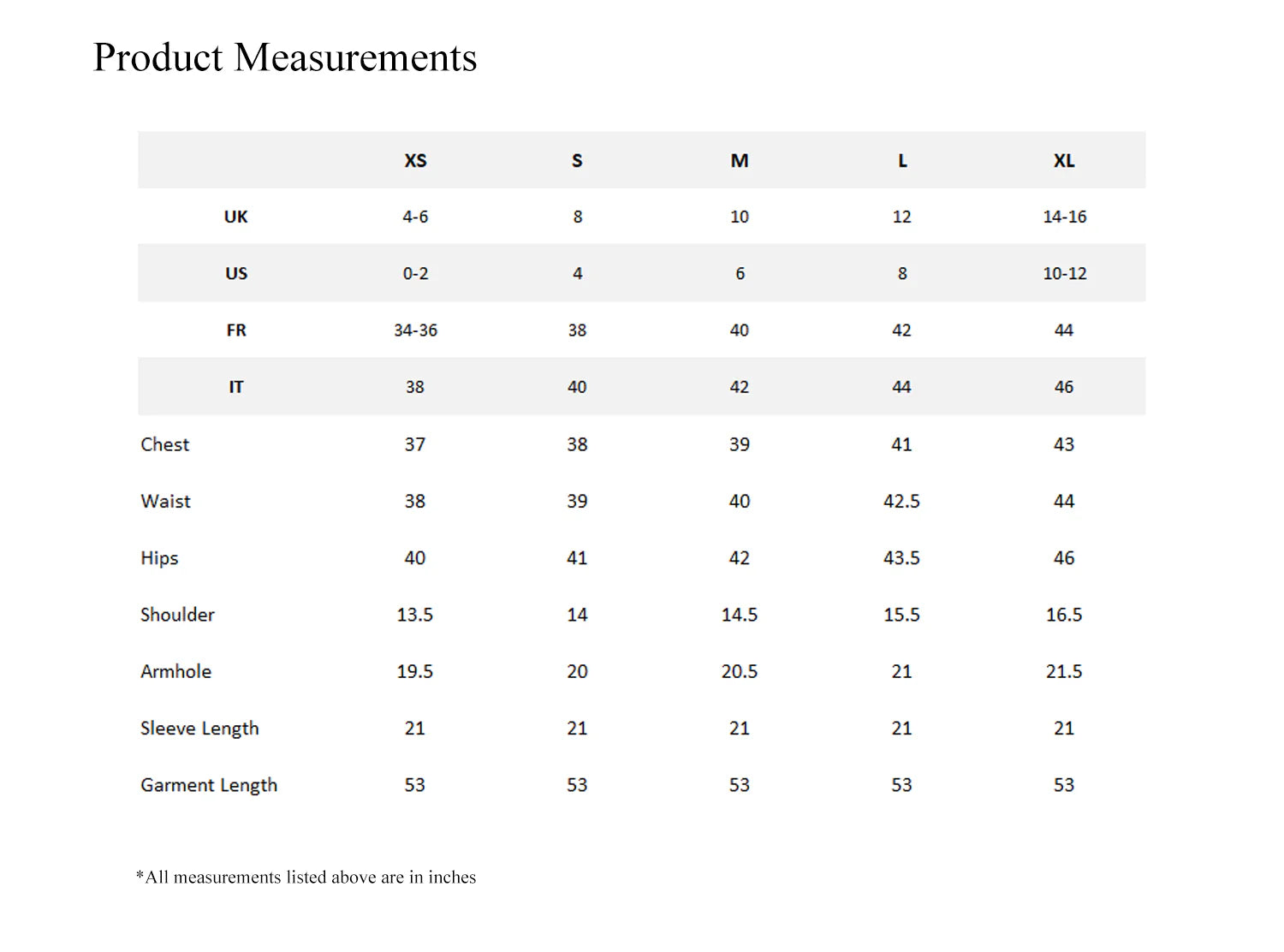Select the FR 34-36 cell for XS

pos(415,330)
